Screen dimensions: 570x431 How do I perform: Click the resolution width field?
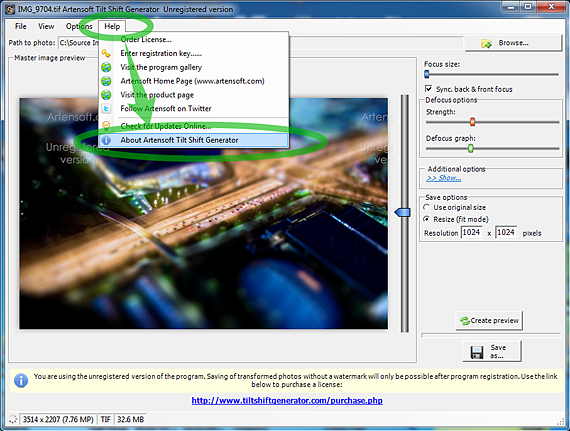click(471, 232)
